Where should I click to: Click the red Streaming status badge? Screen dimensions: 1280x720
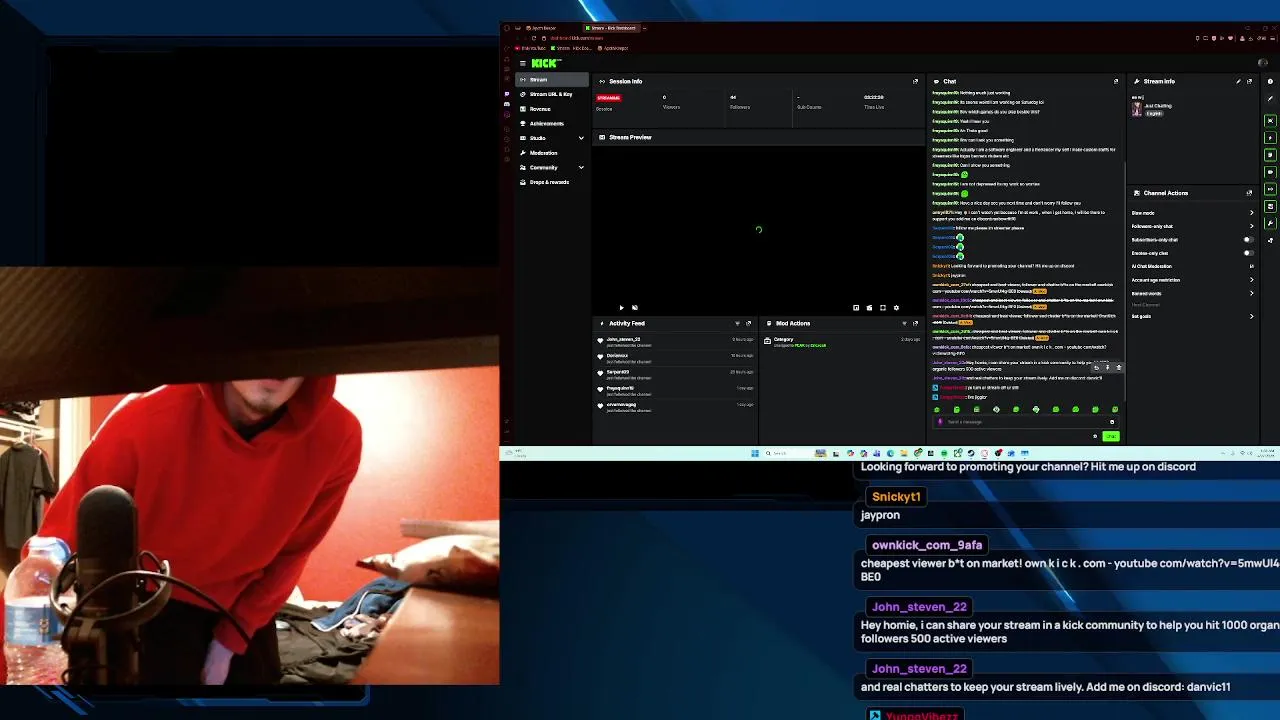(x=608, y=98)
